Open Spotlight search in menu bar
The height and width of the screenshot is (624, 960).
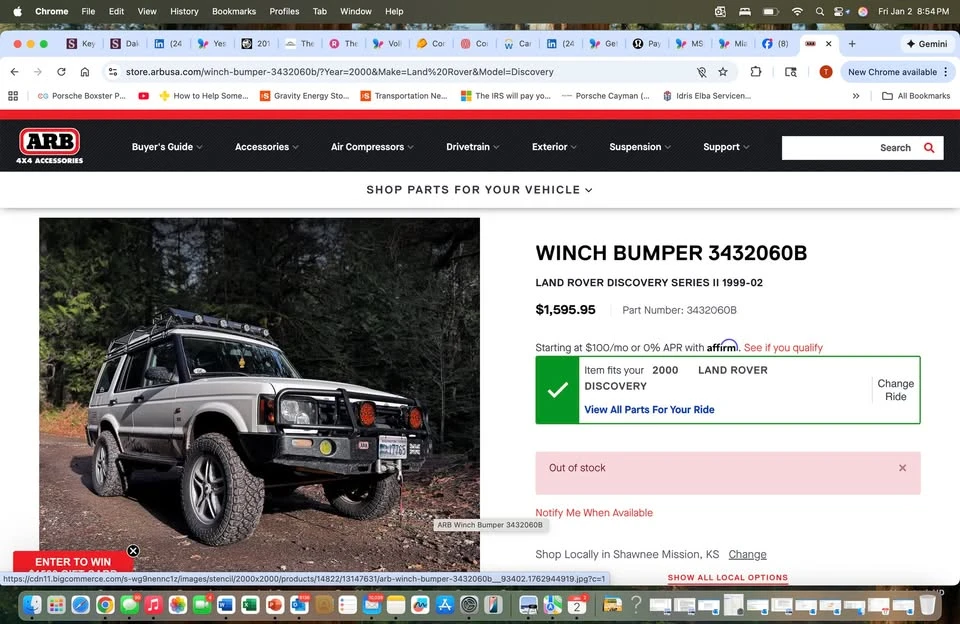[x=819, y=11]
